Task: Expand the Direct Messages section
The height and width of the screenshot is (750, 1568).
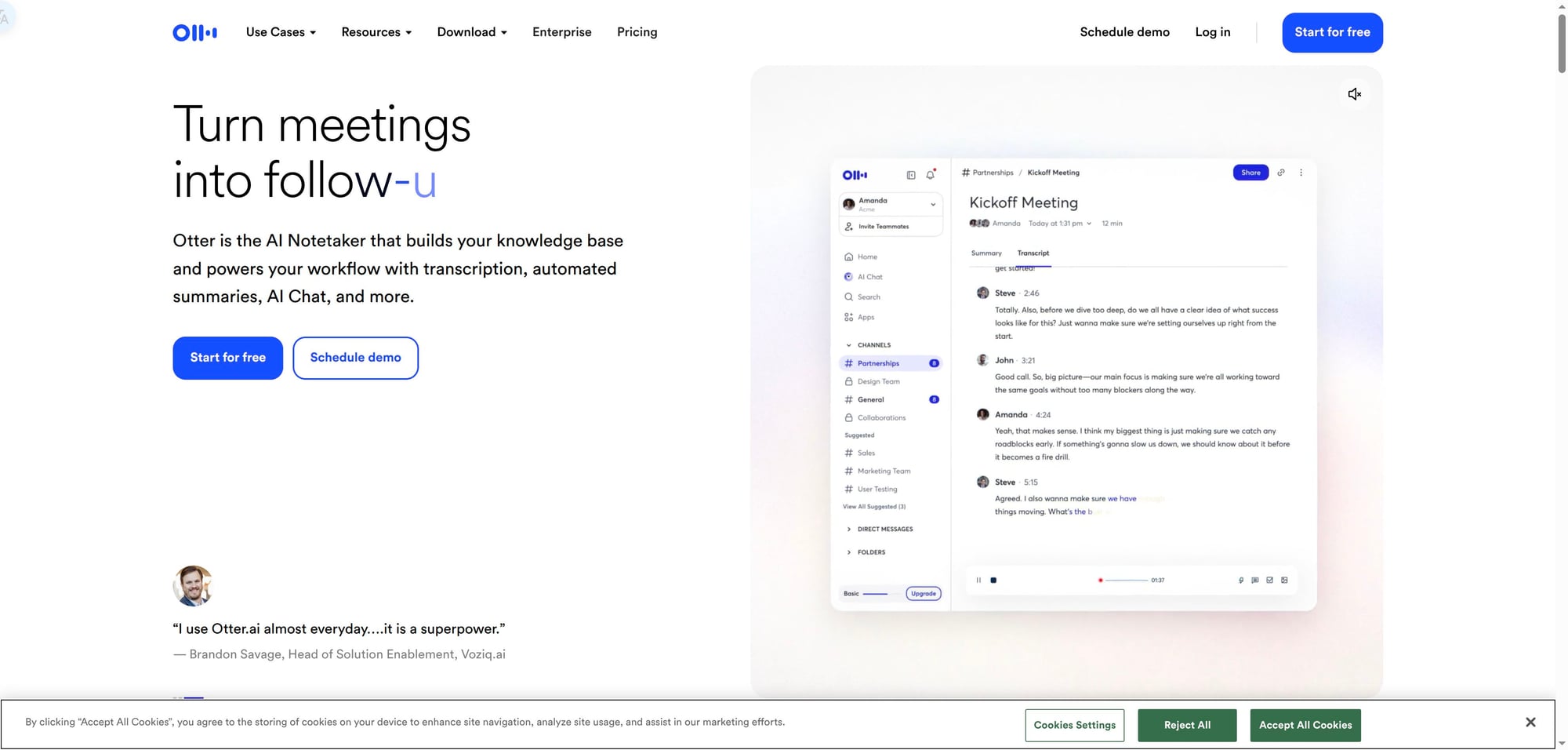Action: point(849,530)
